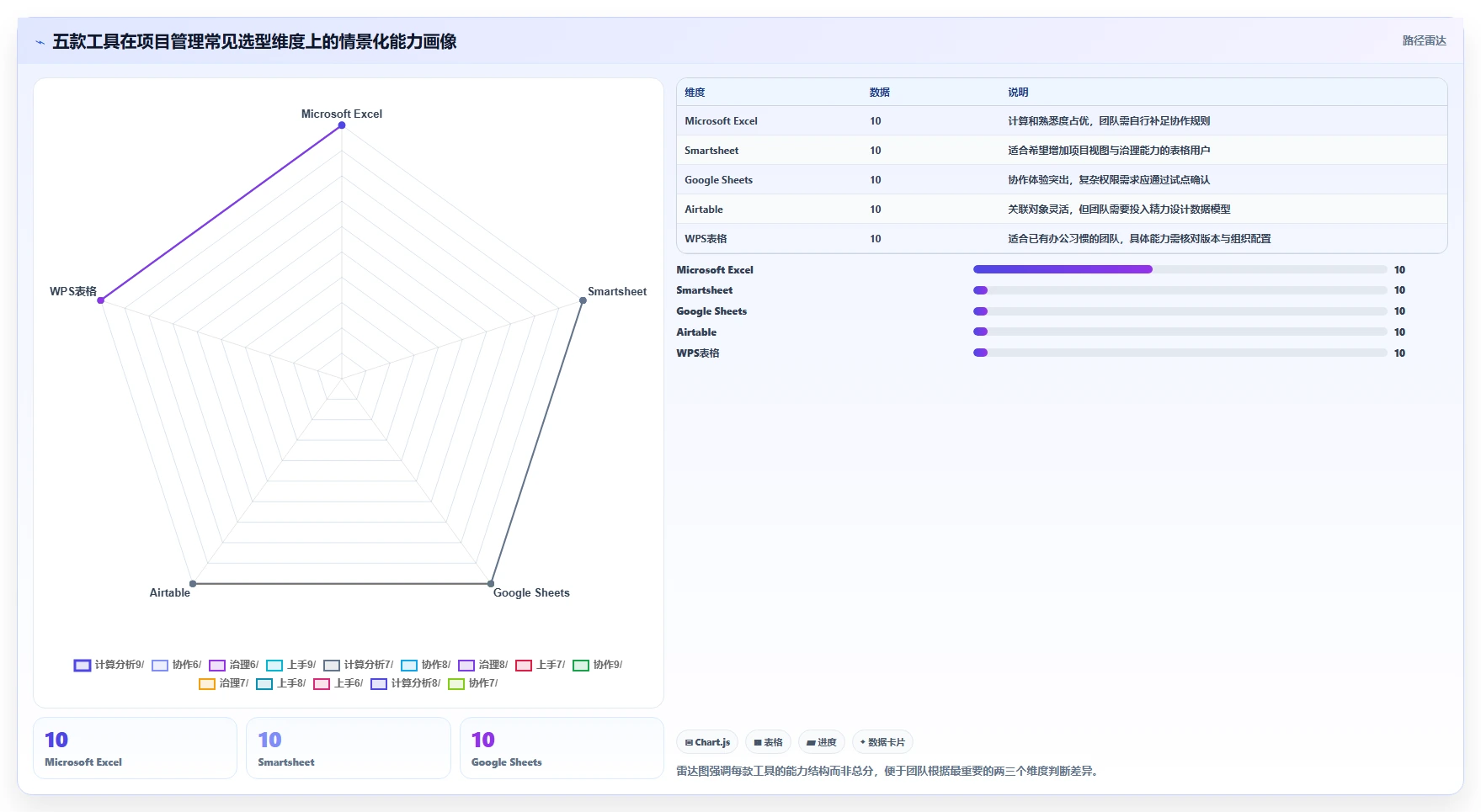Click description '适合希望增加项目视图与治理能力的表格用户'
The image size is (1481, 812).
click(1109, 151)
